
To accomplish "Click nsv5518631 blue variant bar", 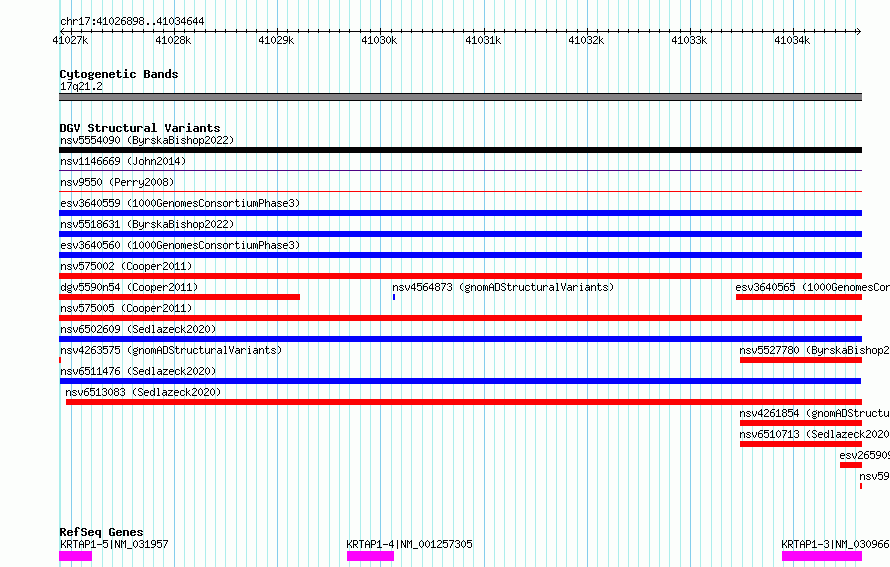I will click(x=460, y=234).
